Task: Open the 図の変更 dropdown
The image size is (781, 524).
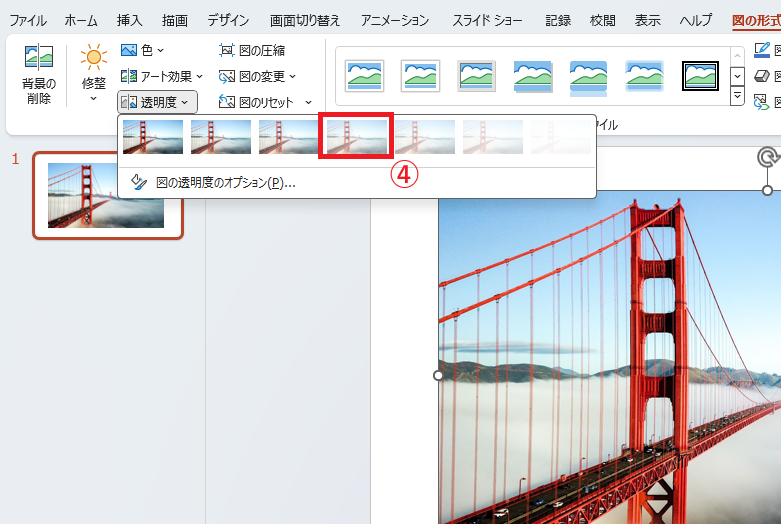Action: (257, 76)
